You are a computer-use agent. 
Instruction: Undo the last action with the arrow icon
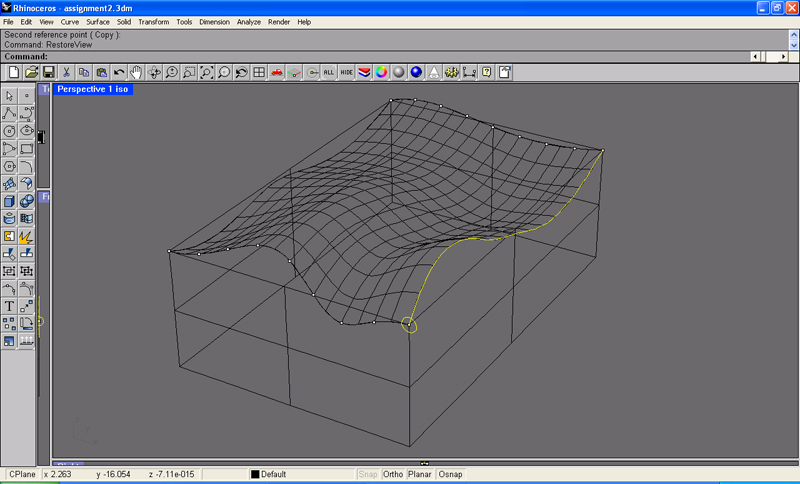point(119,72)
